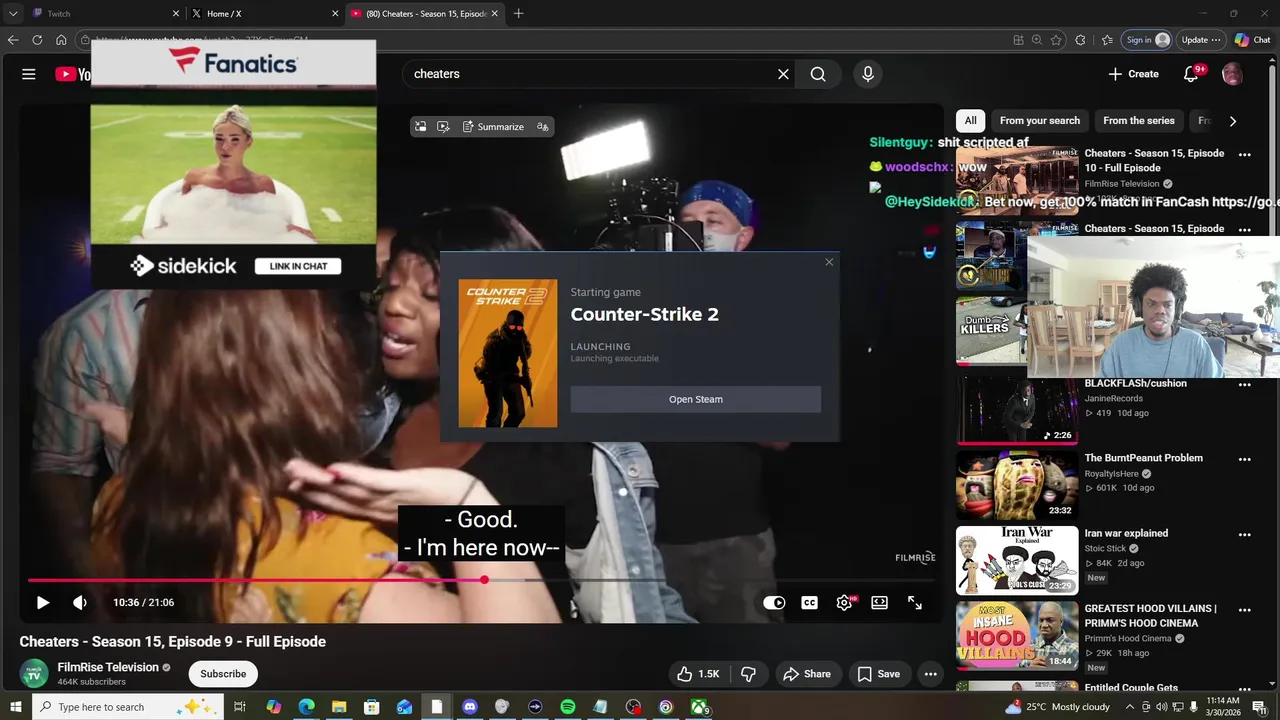Open video player settings gear

coord(845,602)
